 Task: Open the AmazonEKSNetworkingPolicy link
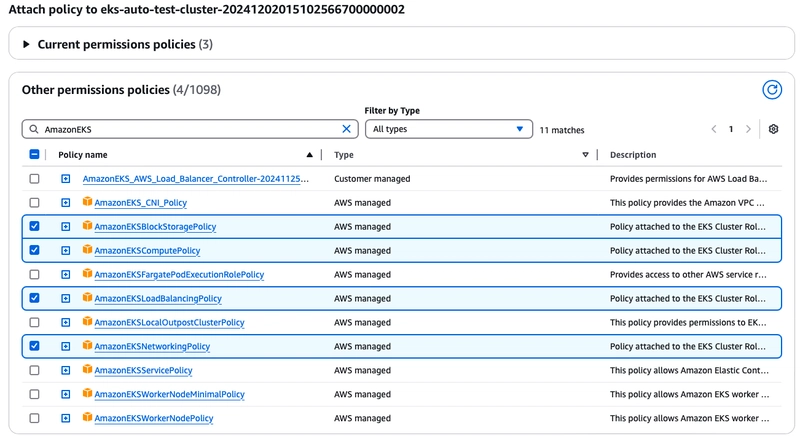[x=151, y=346]
